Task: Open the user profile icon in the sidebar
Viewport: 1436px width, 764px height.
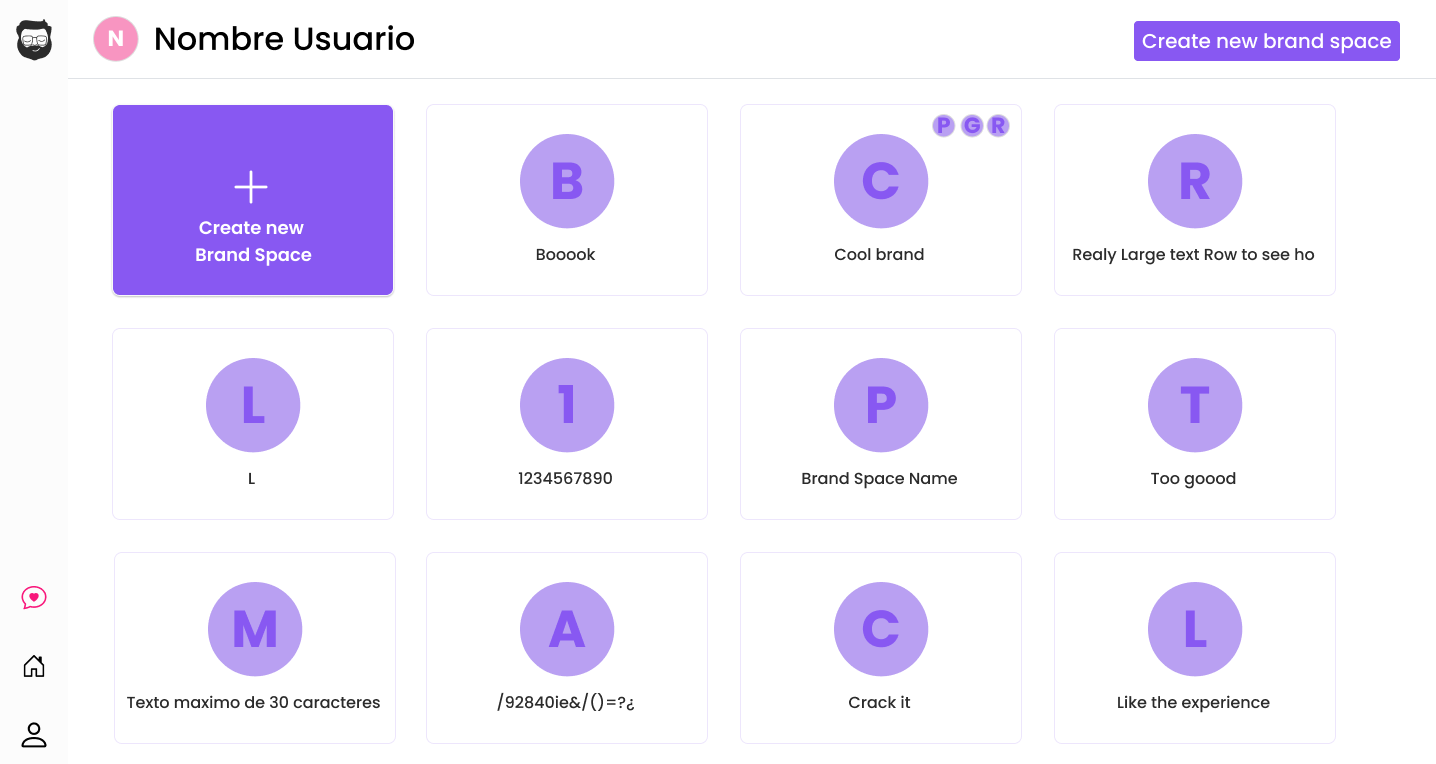Action: [34, 735]
